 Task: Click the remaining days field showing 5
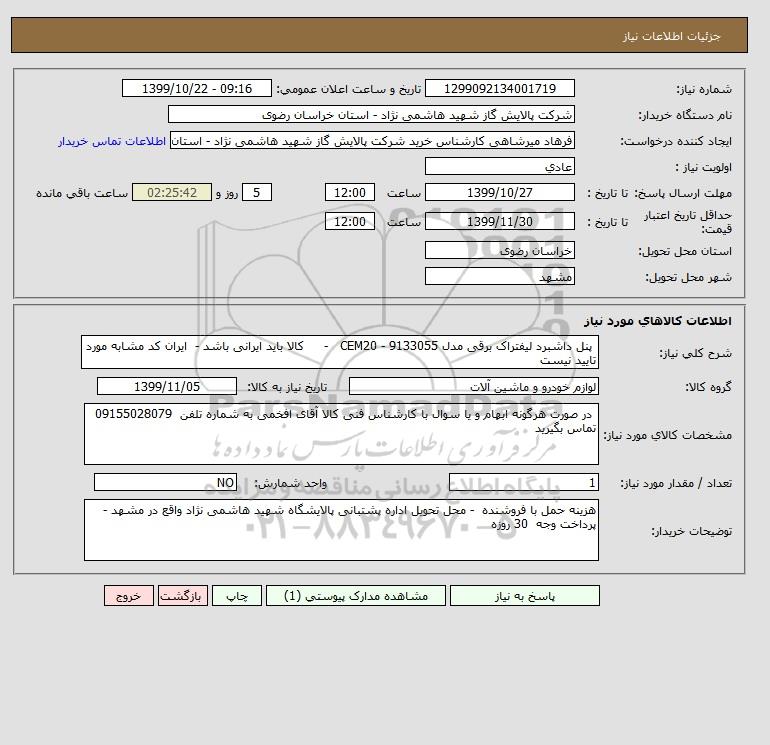point(257,193)
